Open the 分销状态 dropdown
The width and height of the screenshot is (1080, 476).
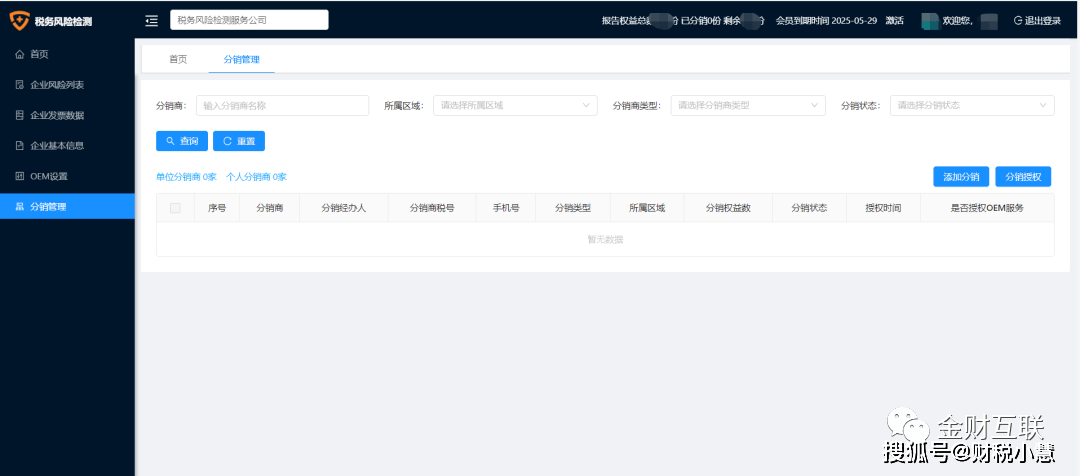click(971, 105)
